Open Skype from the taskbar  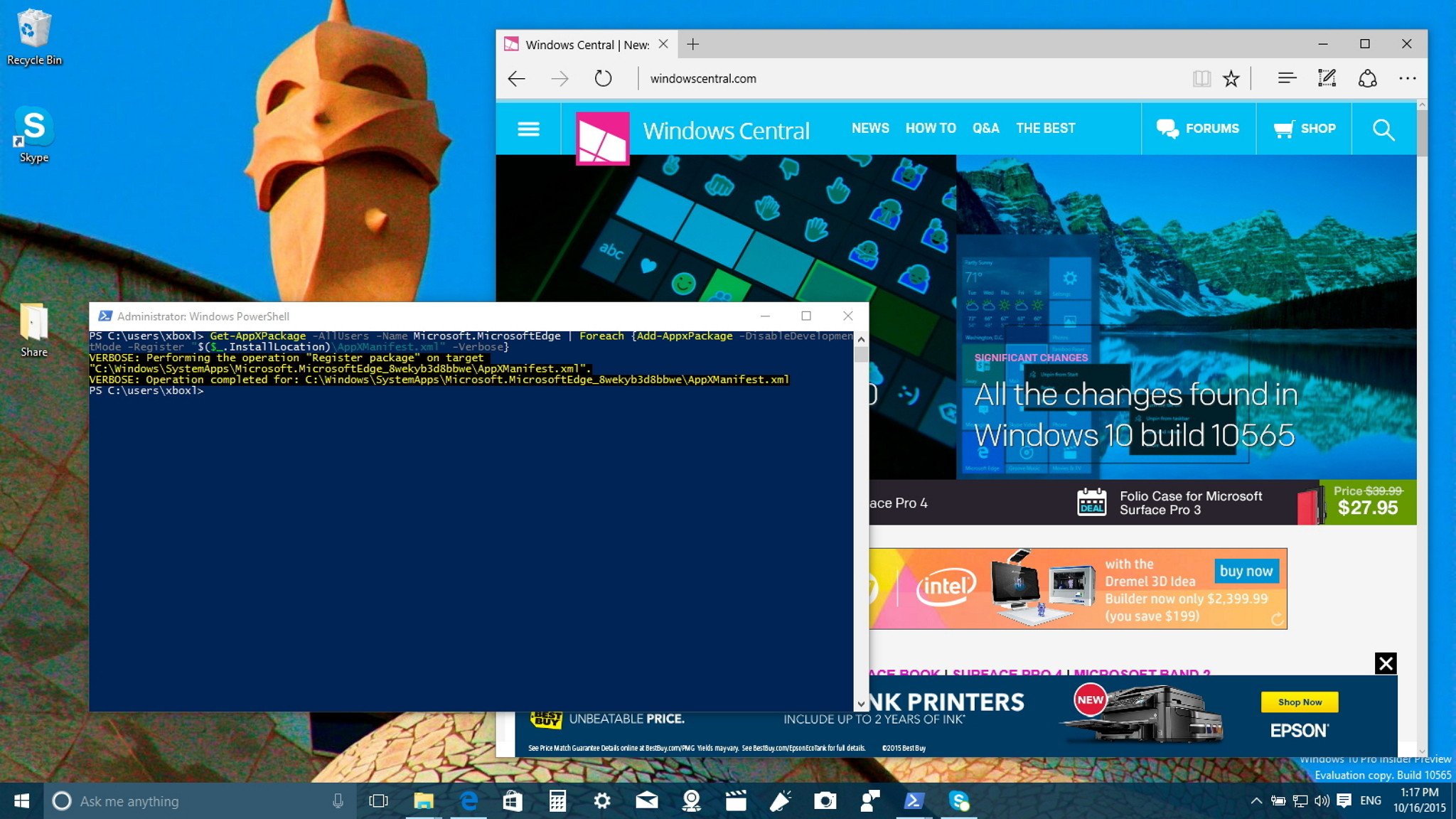point(959,801)
